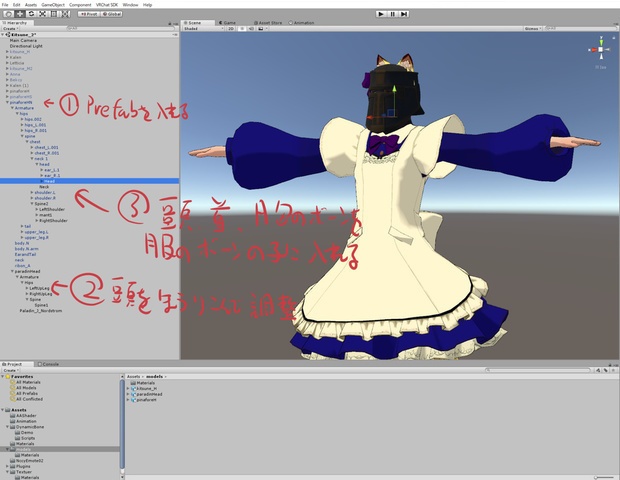Screen dimensions: 620x480
Task: Collapse the paradinHead tree node
Action: 12,271
